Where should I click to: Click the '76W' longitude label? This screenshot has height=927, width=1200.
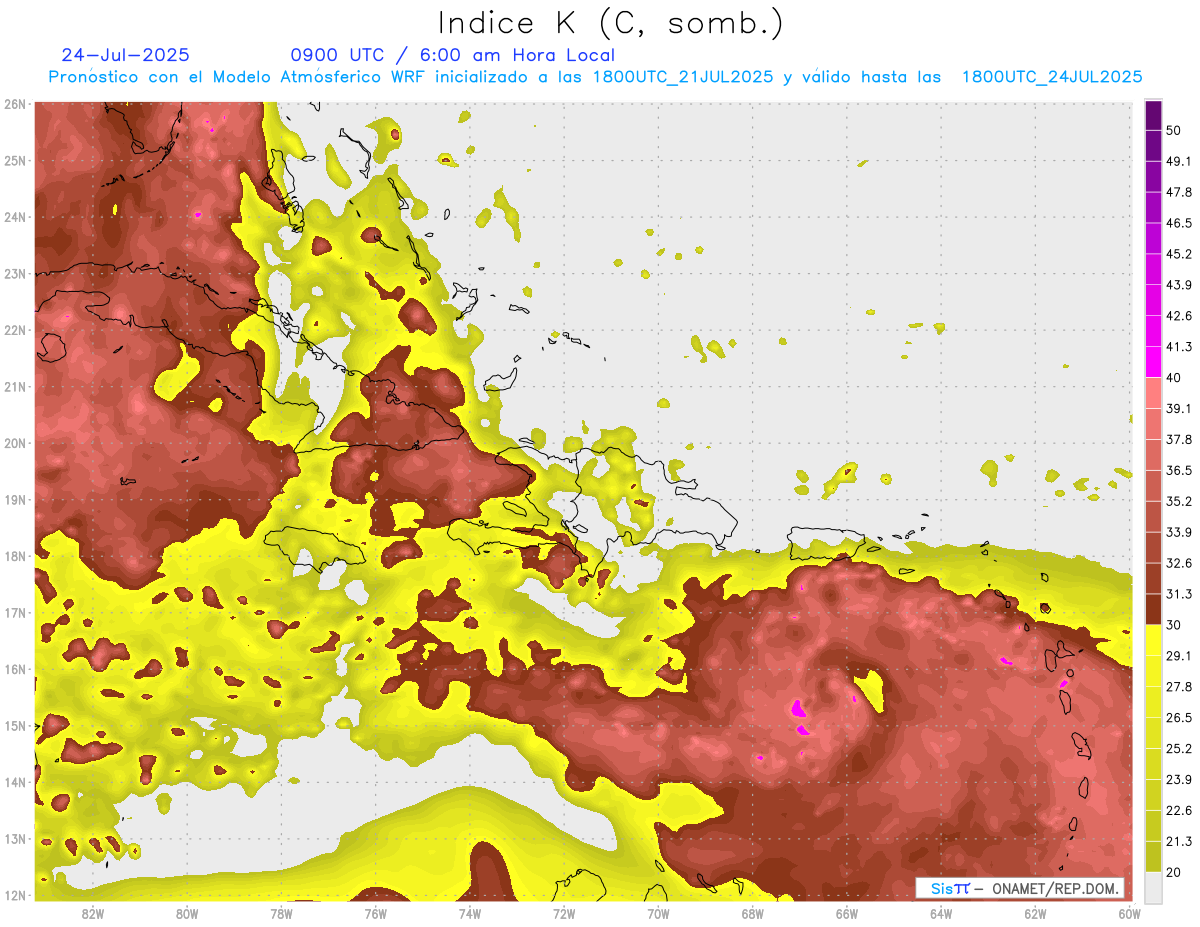click(x=375, y=913)
